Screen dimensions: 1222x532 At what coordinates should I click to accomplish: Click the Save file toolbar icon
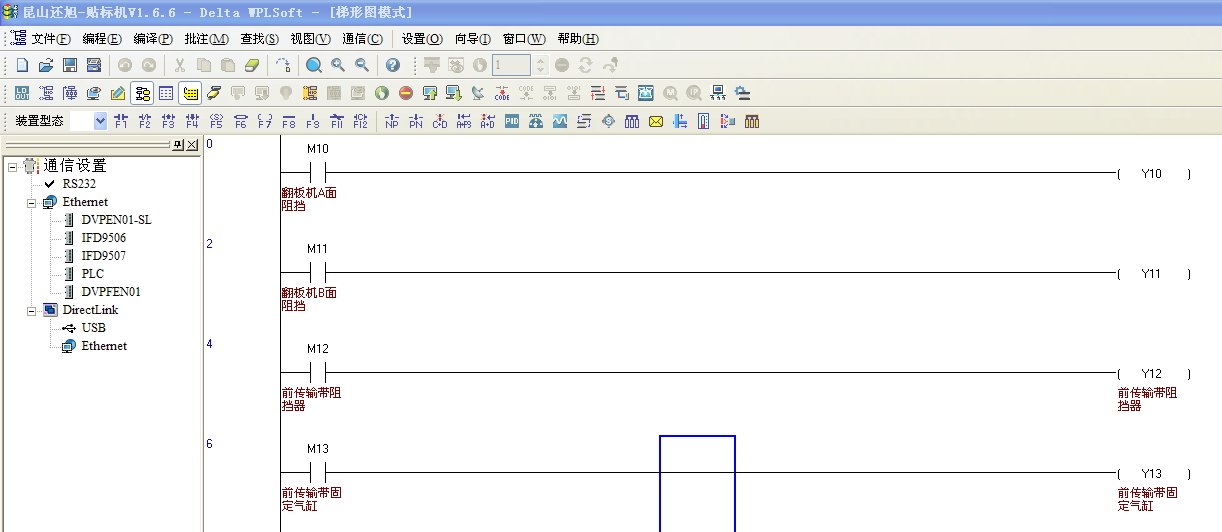tap(70, 65)
